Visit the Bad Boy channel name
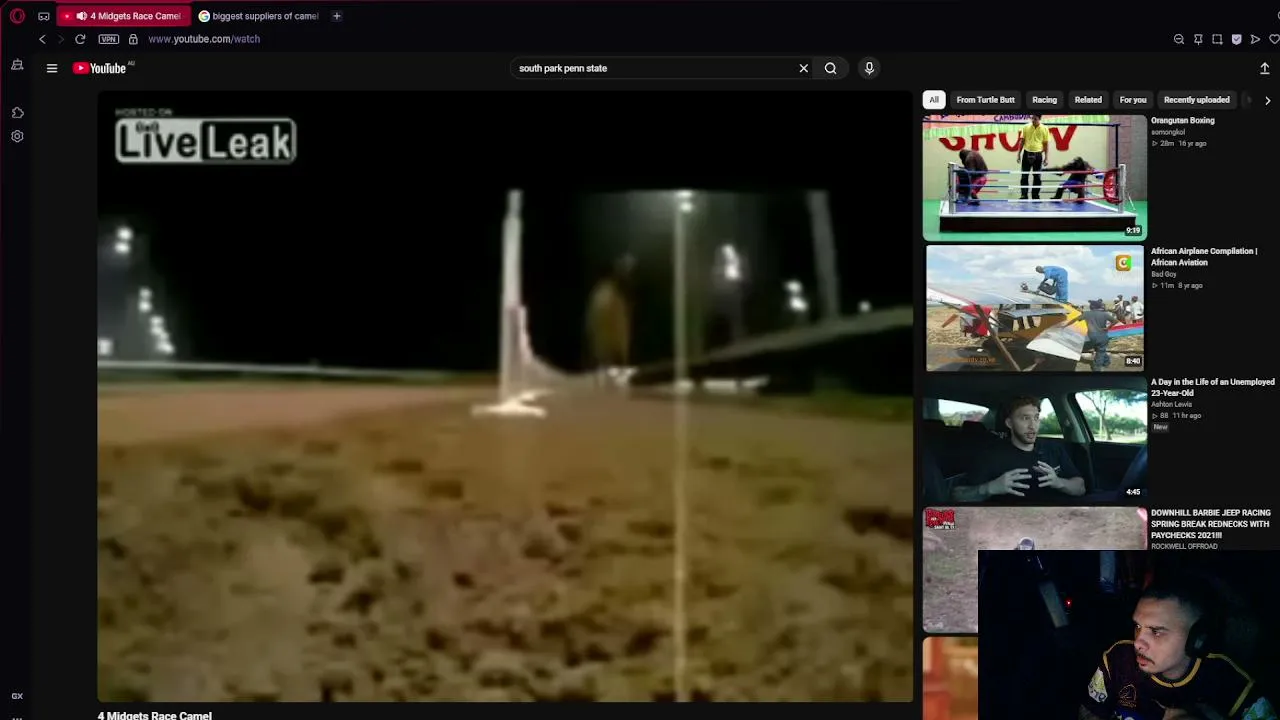The image size is (1280, 720). (x=1164, y=274)
